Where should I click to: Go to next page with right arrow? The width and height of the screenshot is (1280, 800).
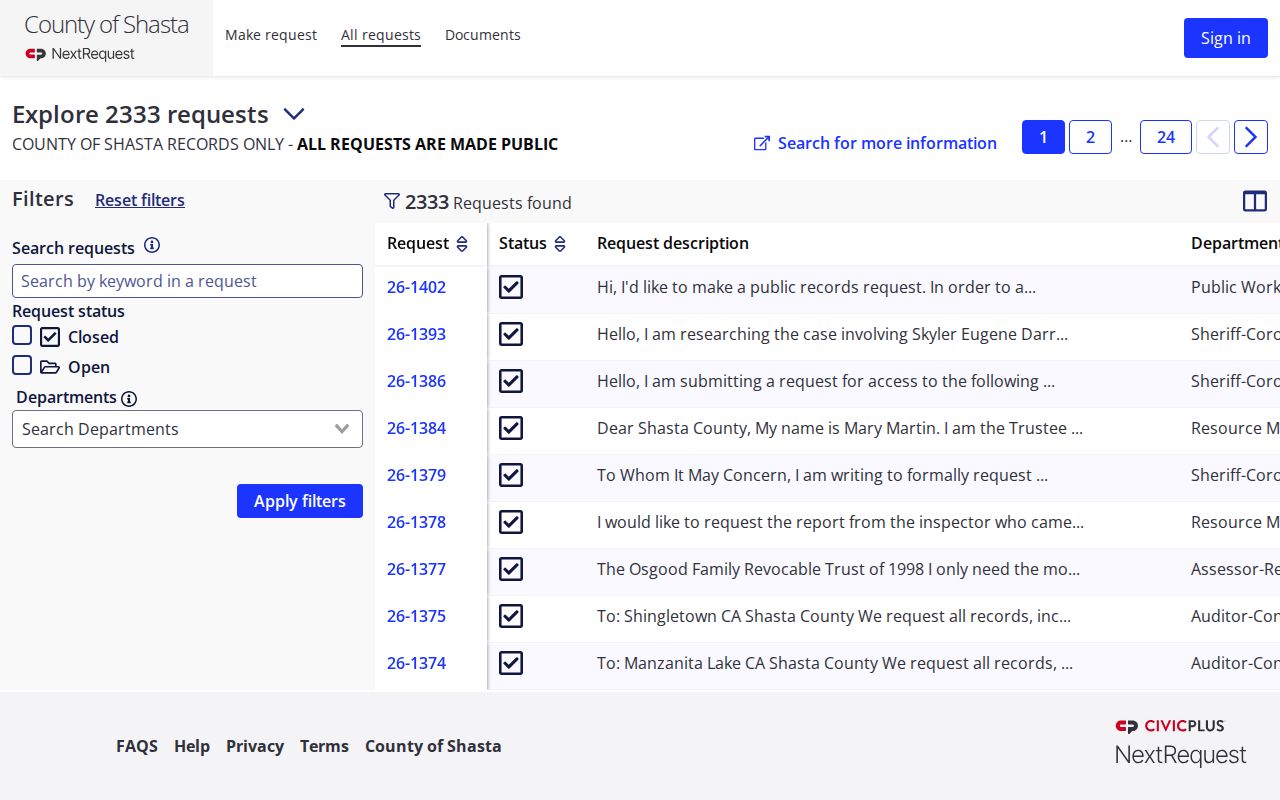(1251, 137)
